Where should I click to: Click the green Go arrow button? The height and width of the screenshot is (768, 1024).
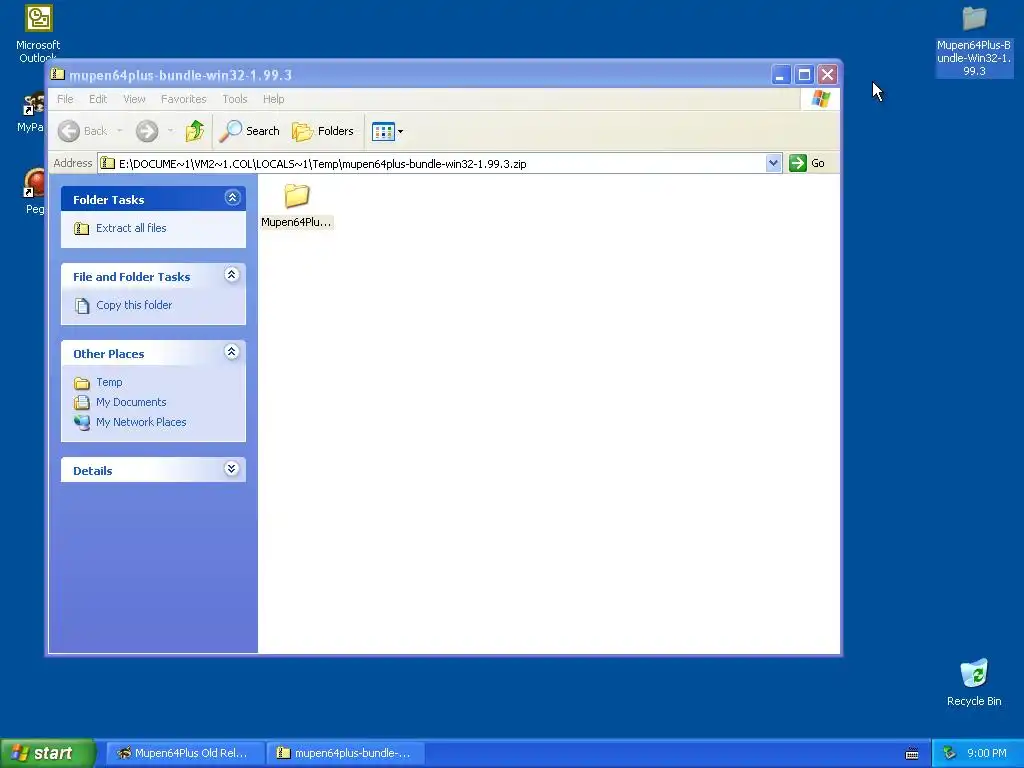(797, 163)
